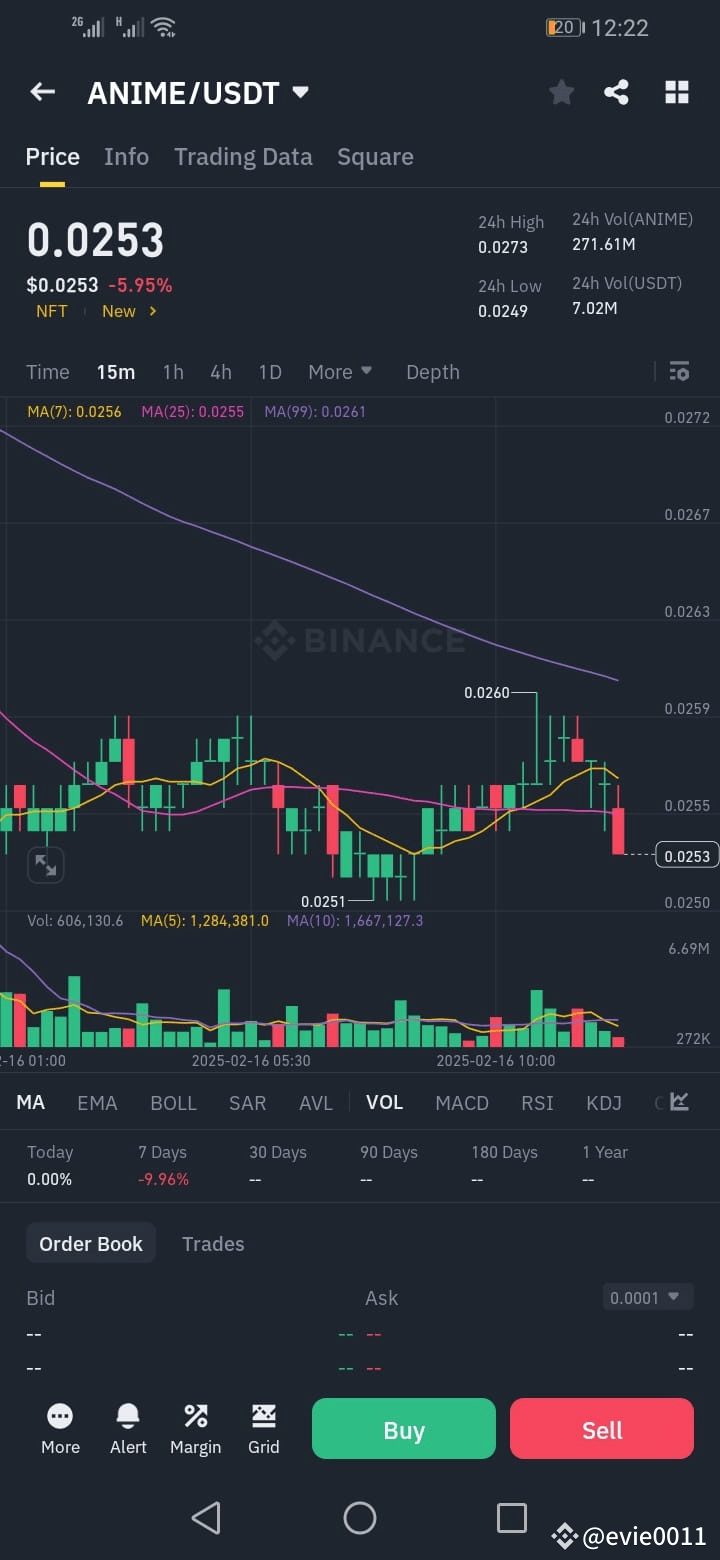Open the 0.0001 ask precision dropdown
This screenshot has height=1560, width=720.
(x=647, y=1296)
